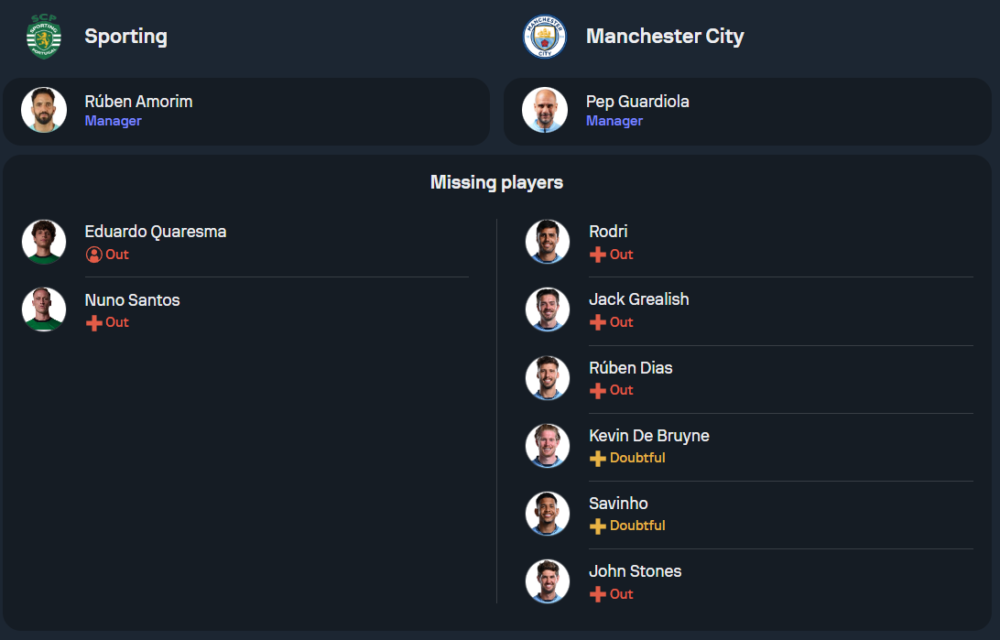View Rúben Dias's player avatar
The width and height of the screenshot is (1000, 640).
tap(547, 378)
